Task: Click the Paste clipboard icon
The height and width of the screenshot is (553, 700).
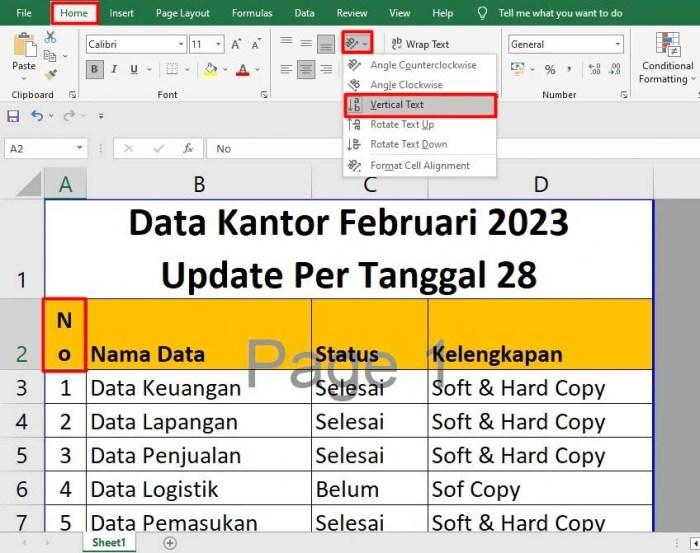Action: pos(24,46)
